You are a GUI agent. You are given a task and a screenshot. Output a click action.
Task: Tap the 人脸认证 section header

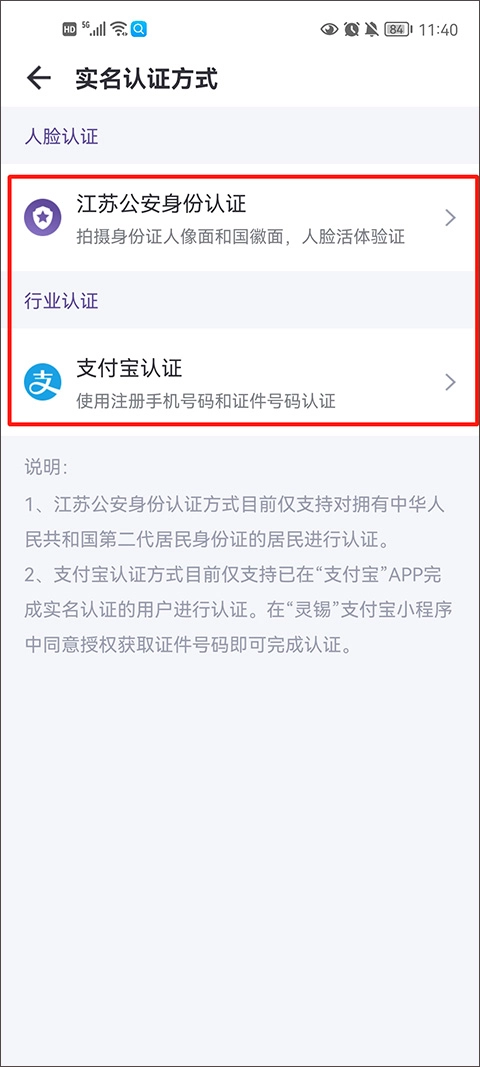pyautogui.click(x=61, y=136)
